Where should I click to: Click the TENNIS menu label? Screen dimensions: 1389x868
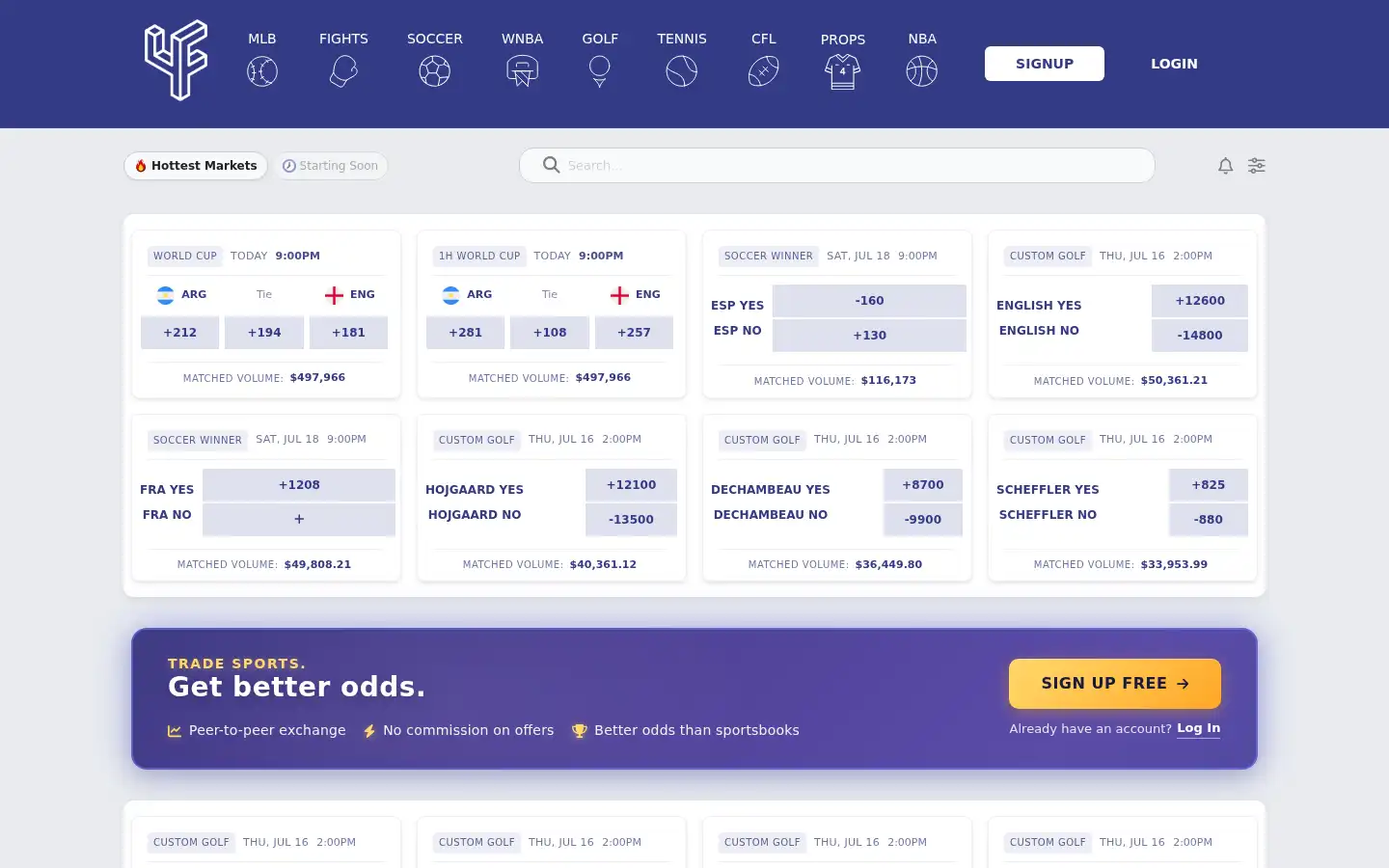682,39
